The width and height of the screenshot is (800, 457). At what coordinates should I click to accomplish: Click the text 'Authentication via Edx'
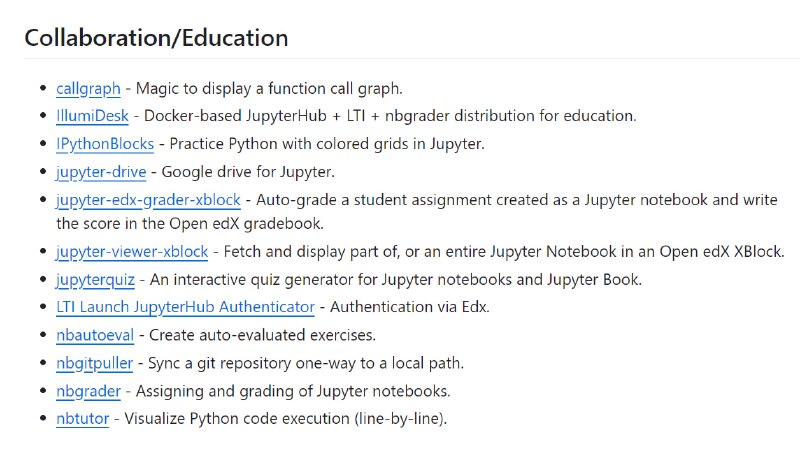tap(408, 307)
